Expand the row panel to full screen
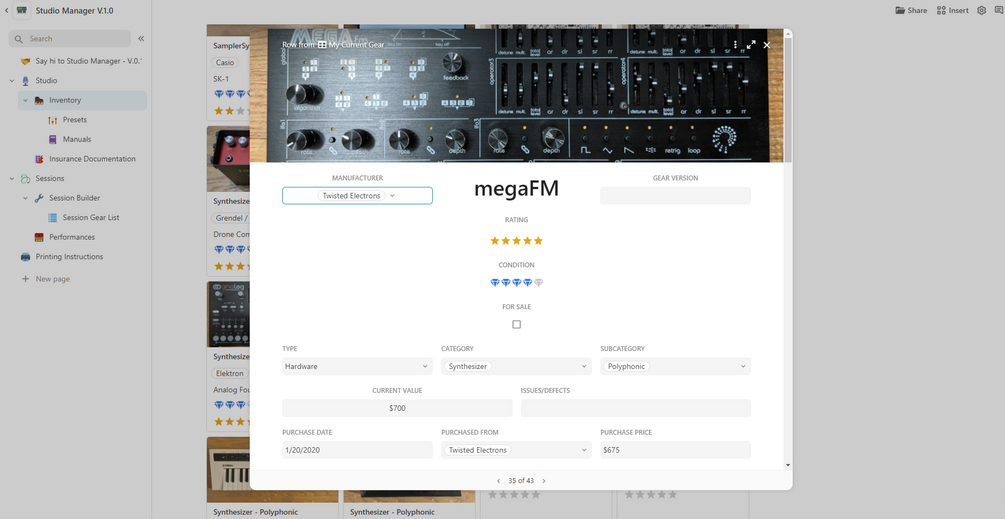The image size is (1005, 519). (x=751, y=45)
